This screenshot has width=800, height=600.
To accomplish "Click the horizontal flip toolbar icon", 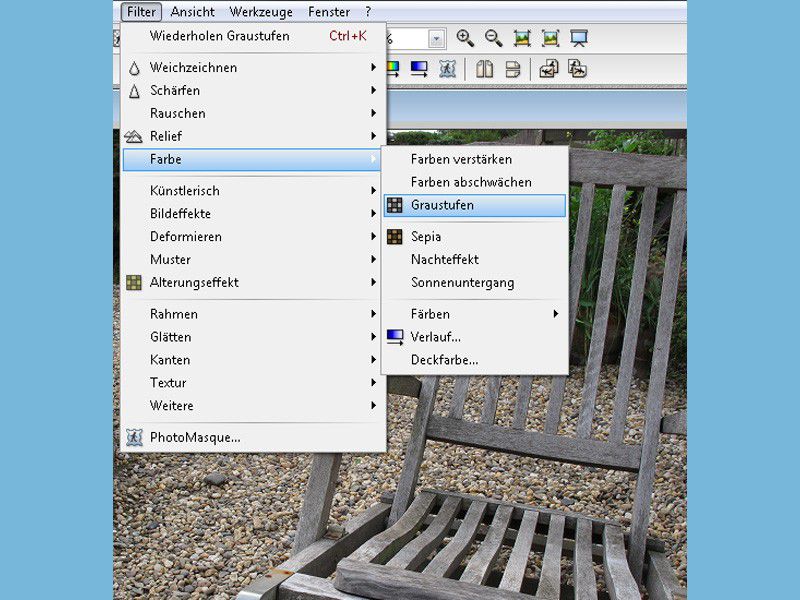I will [484, 69].
